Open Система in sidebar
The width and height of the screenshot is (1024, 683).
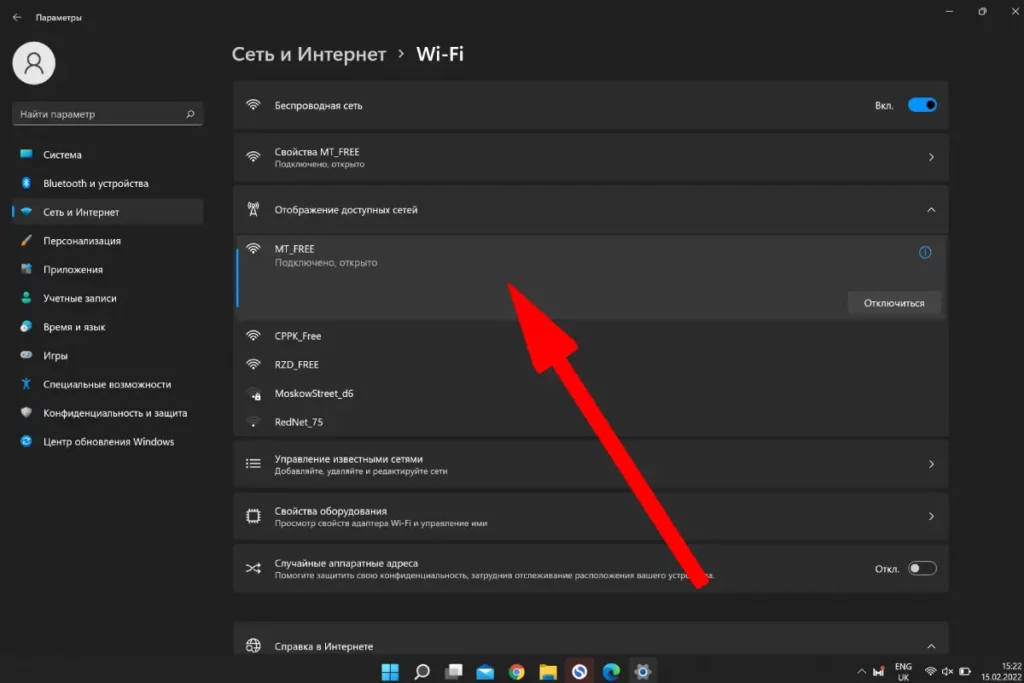click(108, 155)
